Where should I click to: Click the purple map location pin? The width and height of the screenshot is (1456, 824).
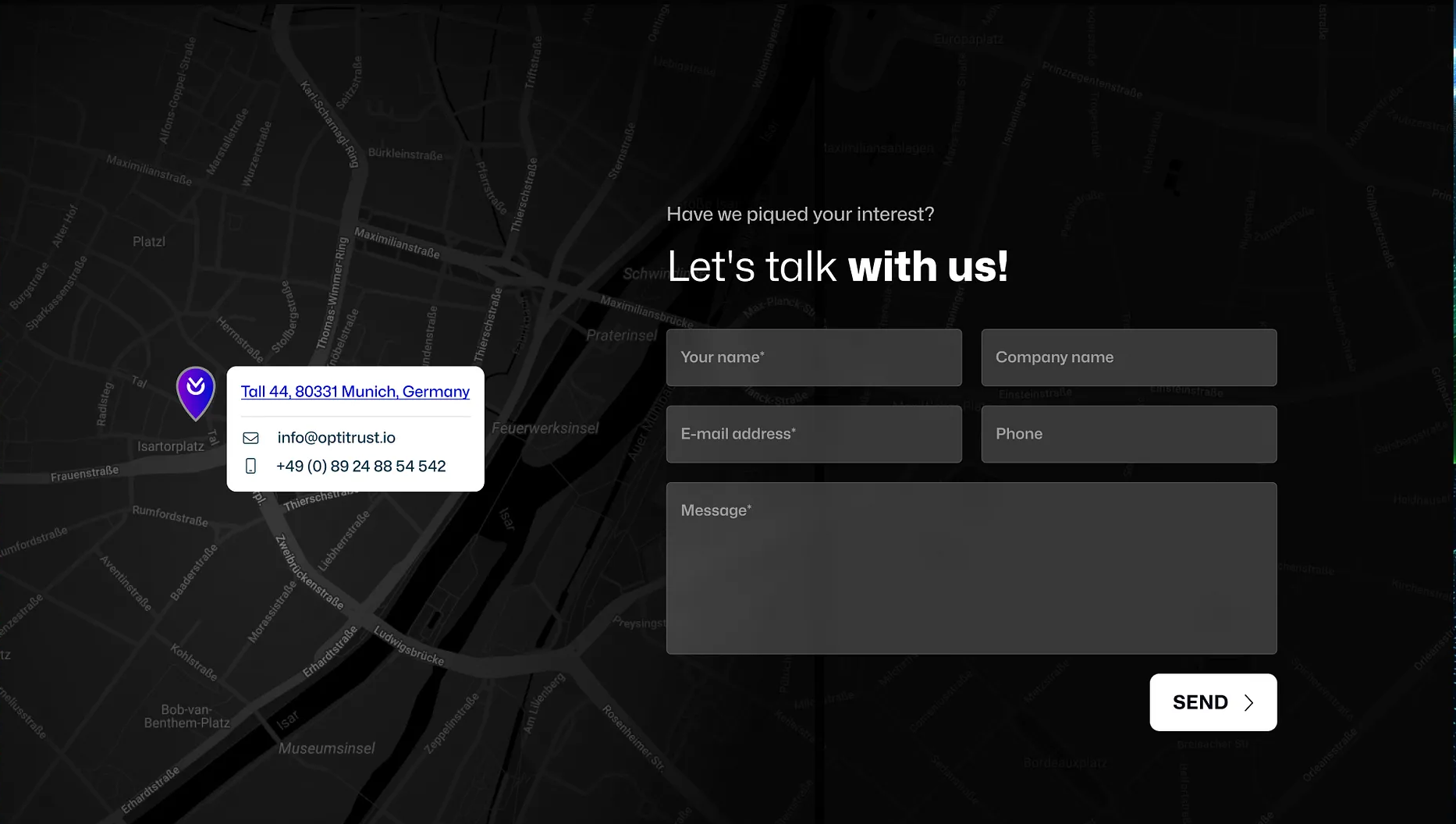tap(195, 390)
